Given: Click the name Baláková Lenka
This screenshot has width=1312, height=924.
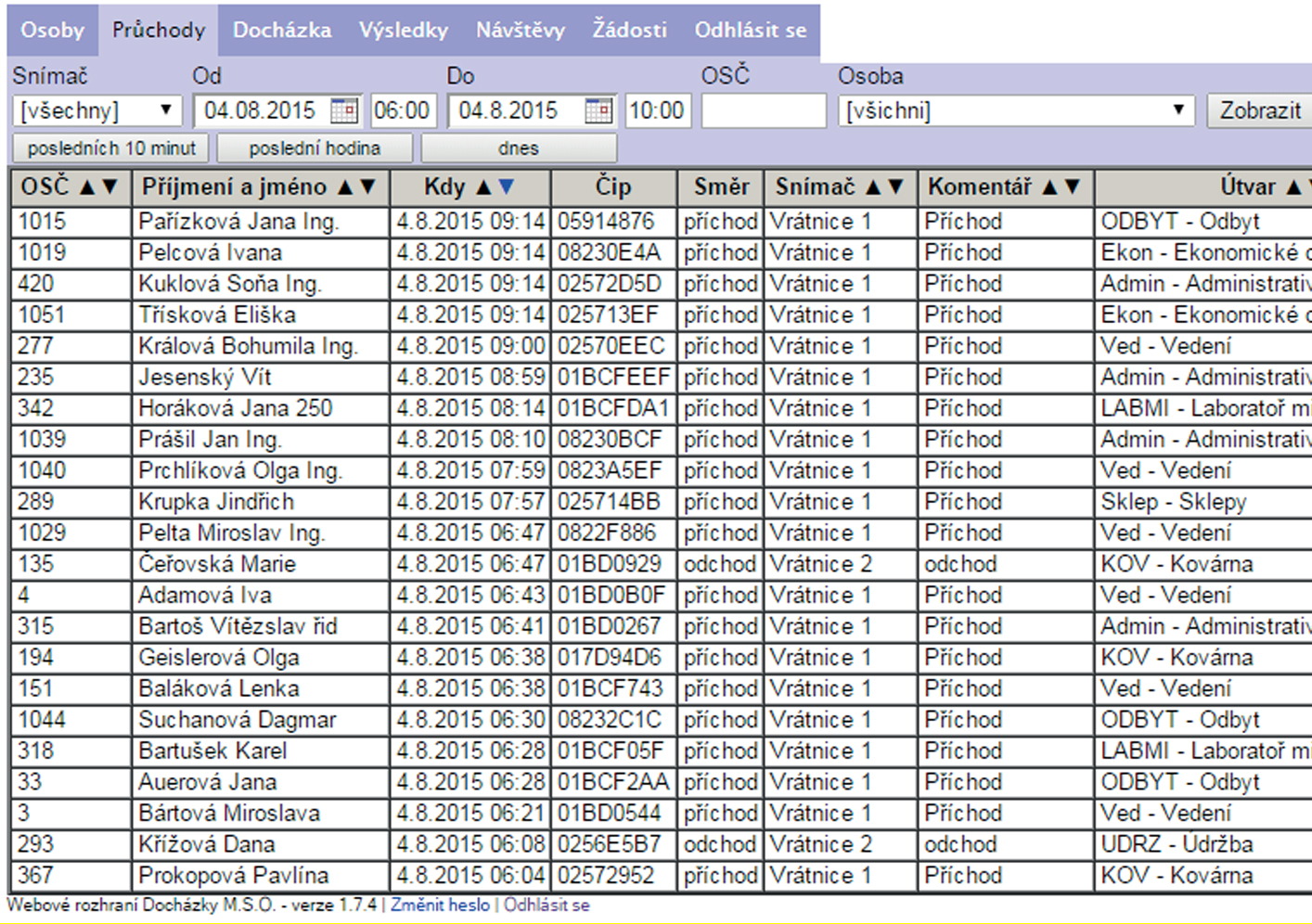Looking at the screenshot, I should (x=219, y=689).
